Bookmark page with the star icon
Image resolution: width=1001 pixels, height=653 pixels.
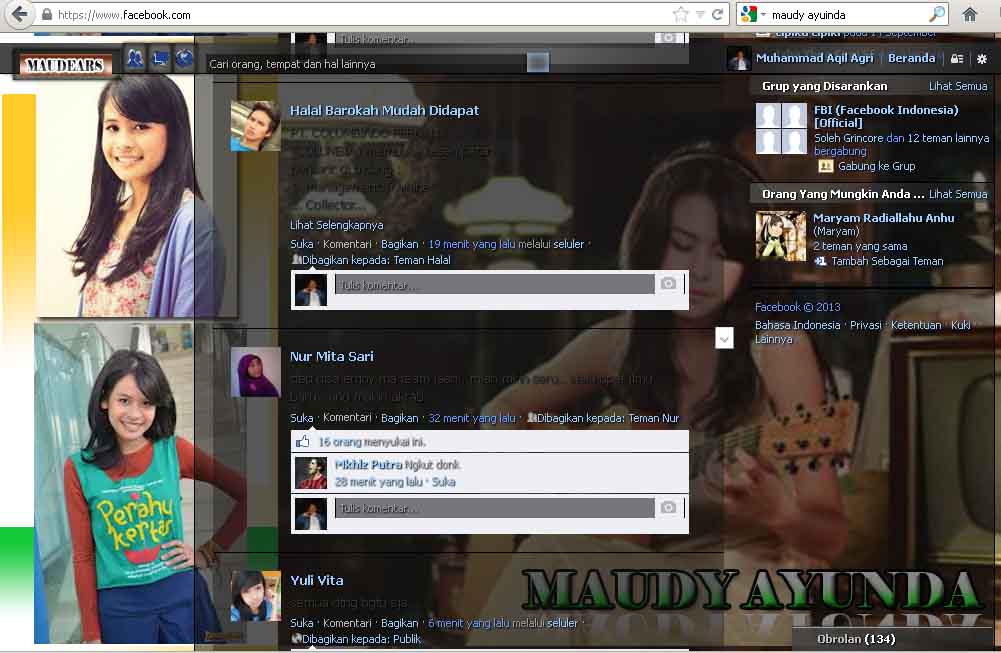(681, 14)
